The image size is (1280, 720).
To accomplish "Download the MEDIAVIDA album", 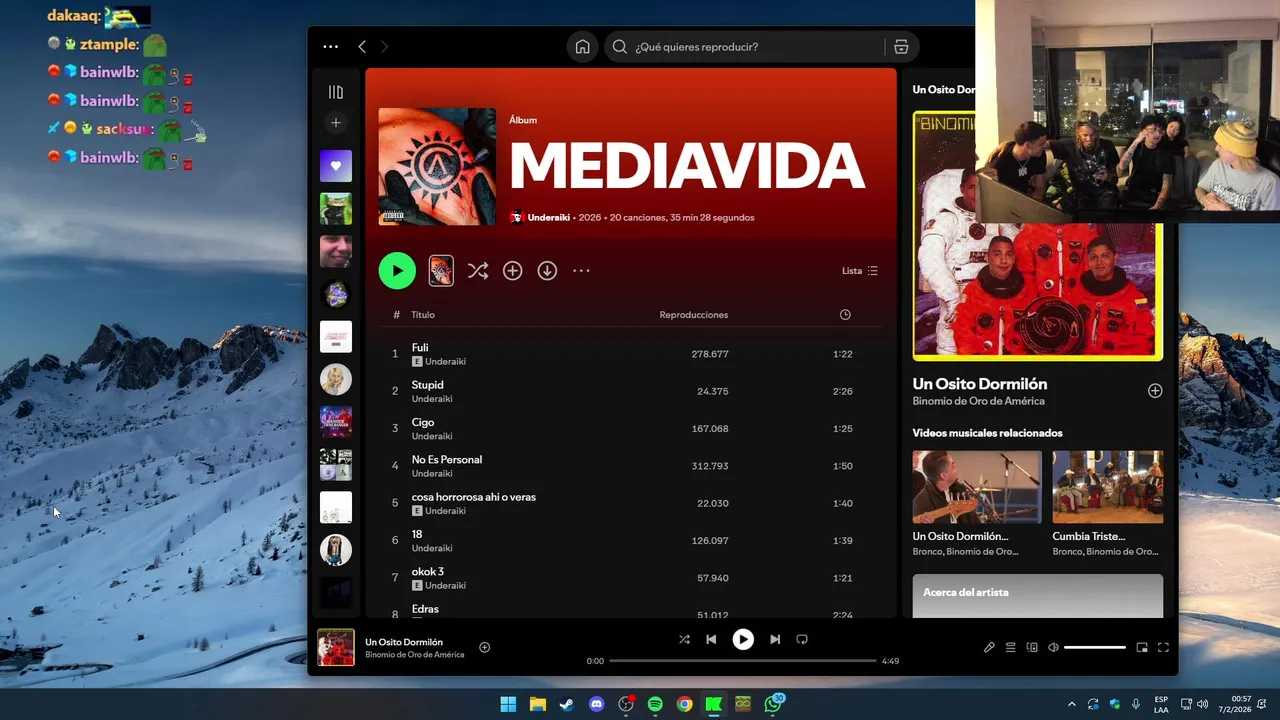I will (547, 270).
